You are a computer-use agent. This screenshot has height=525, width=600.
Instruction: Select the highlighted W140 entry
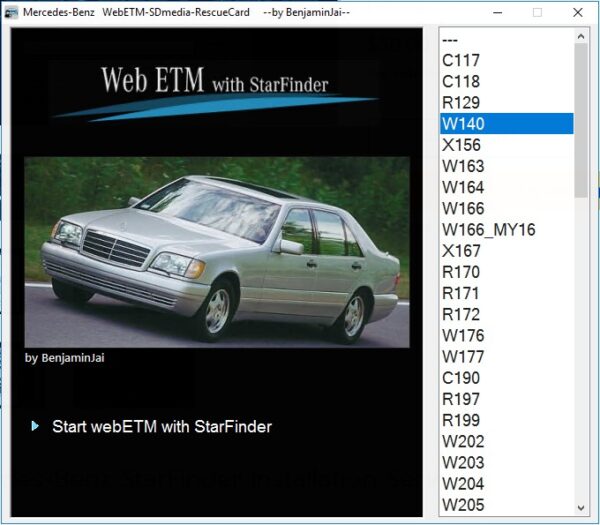tap(507, 124)
